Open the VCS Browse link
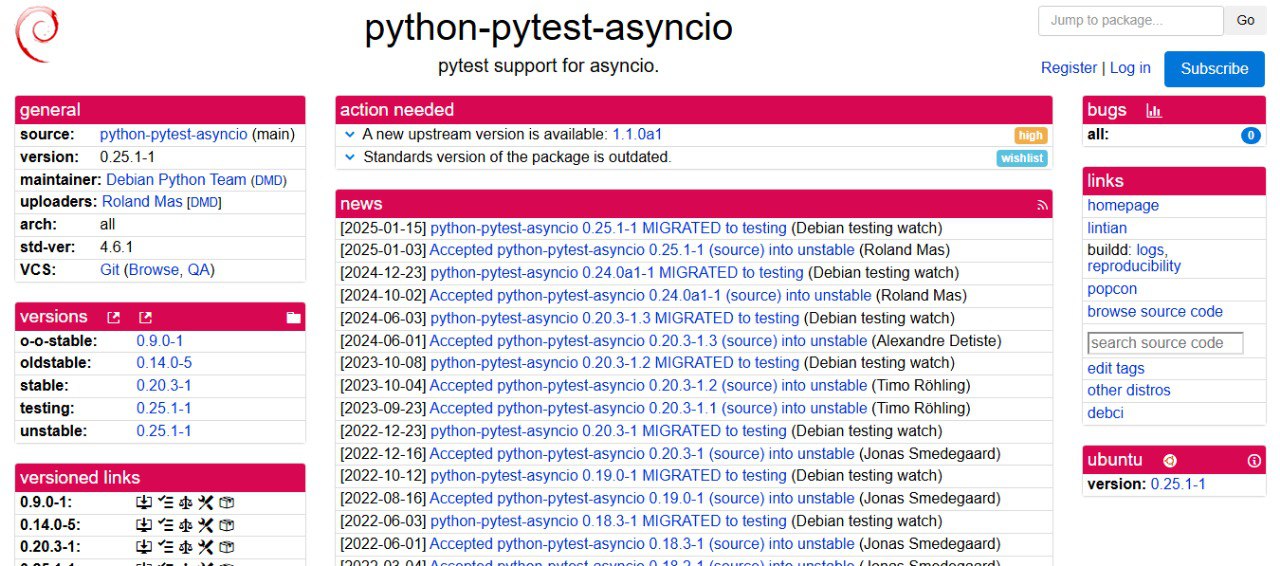This screenshot has height=566, width=1280. tap(153, 270)
